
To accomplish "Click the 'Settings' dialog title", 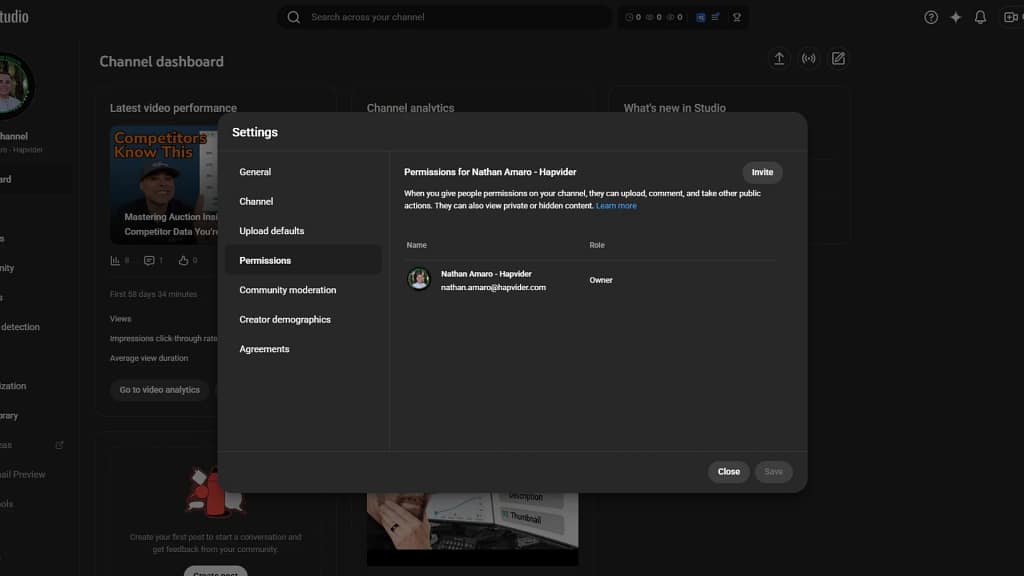I will pyautogui.click(x=255, y=132).
